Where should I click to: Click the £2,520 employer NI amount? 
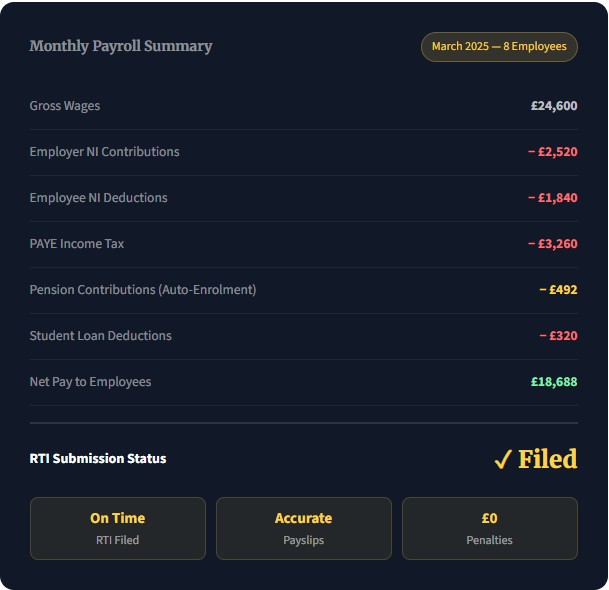552,152
